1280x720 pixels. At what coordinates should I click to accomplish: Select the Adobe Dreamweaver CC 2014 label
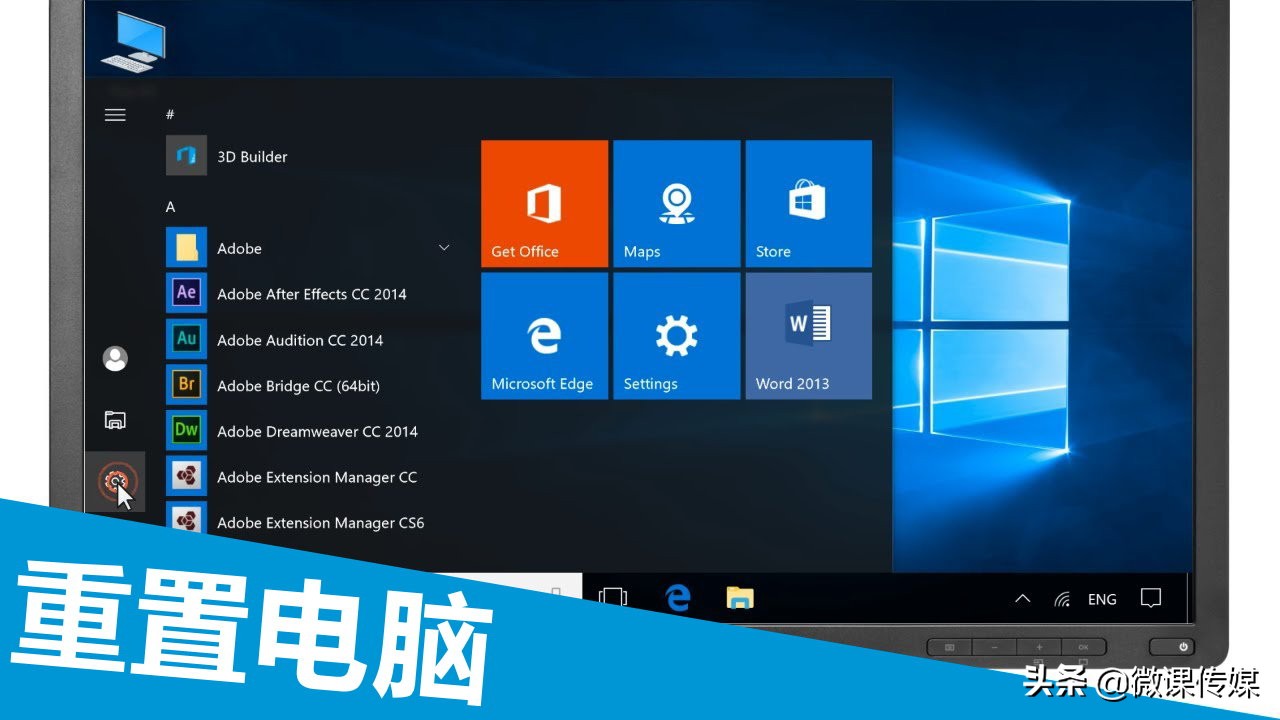pos(317,432)
